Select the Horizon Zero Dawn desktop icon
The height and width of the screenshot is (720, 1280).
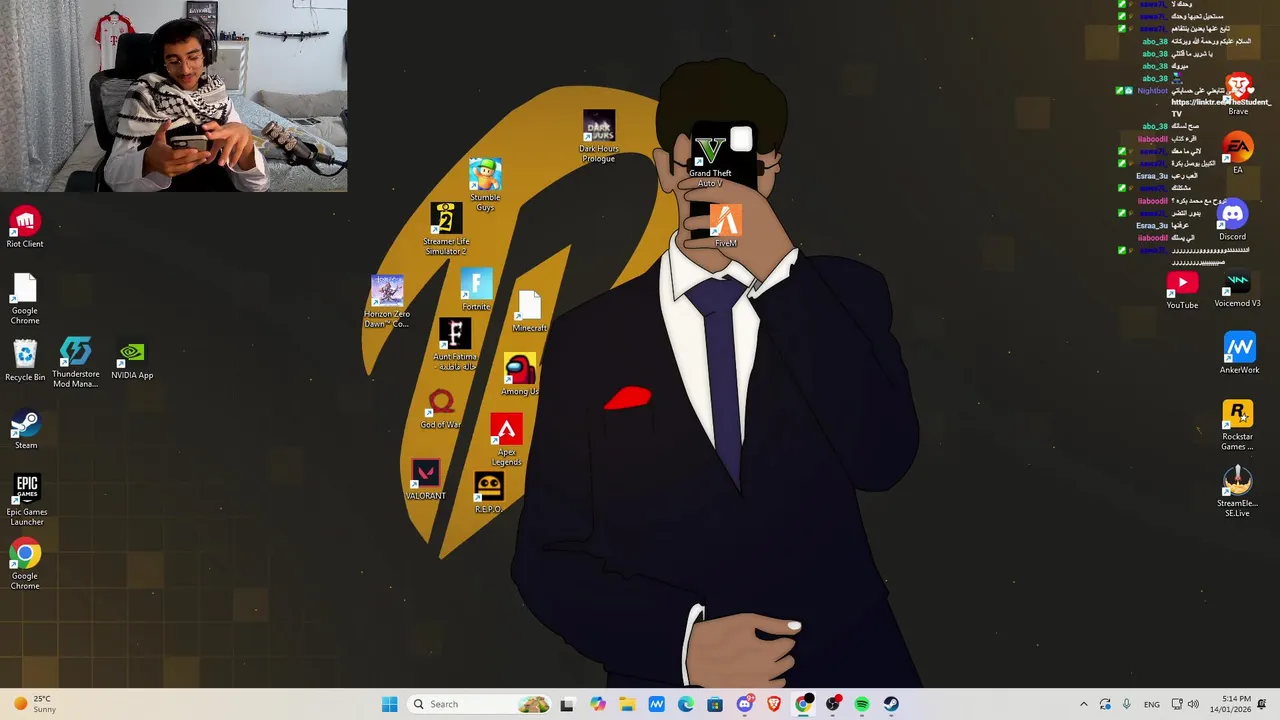tap(387, 302)
